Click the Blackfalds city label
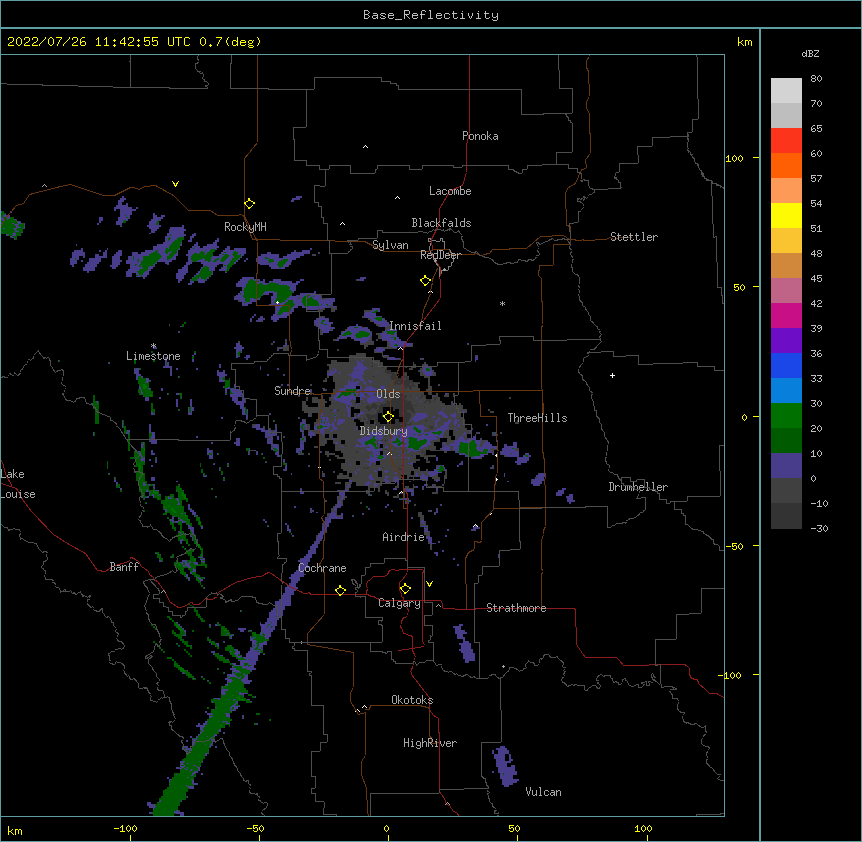Image resolution: width=862 pixels, height=842 pixels. click(441, 223)
